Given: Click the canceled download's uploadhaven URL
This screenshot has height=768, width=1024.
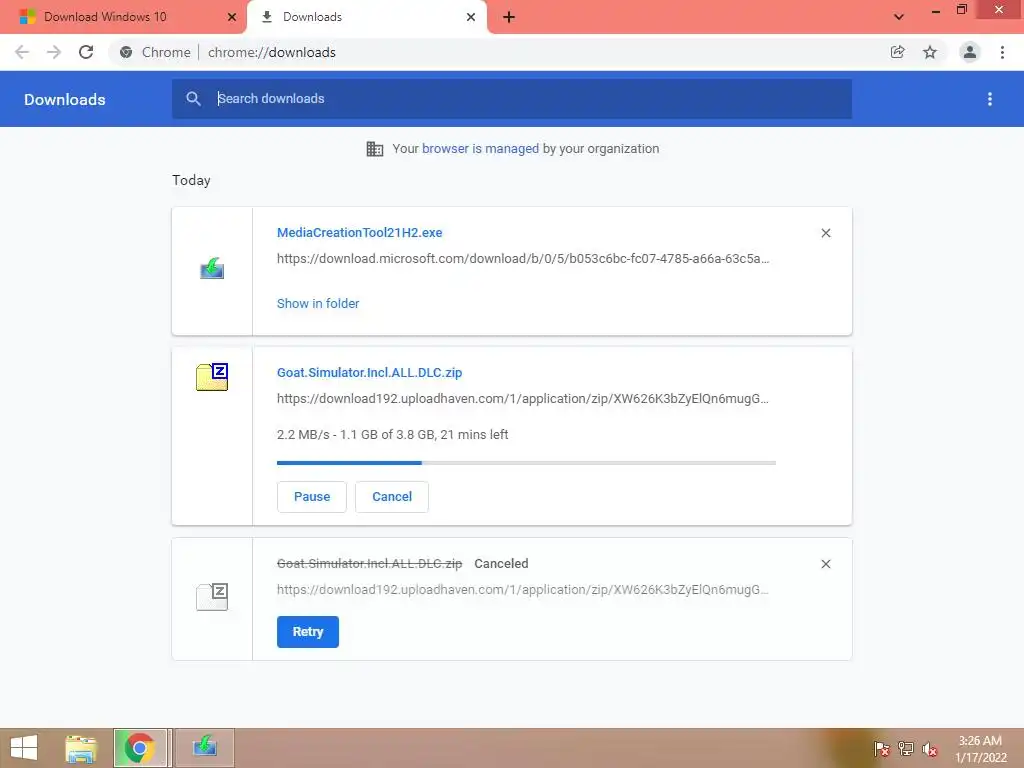Looking at the screenshot, I should [523, 590].
